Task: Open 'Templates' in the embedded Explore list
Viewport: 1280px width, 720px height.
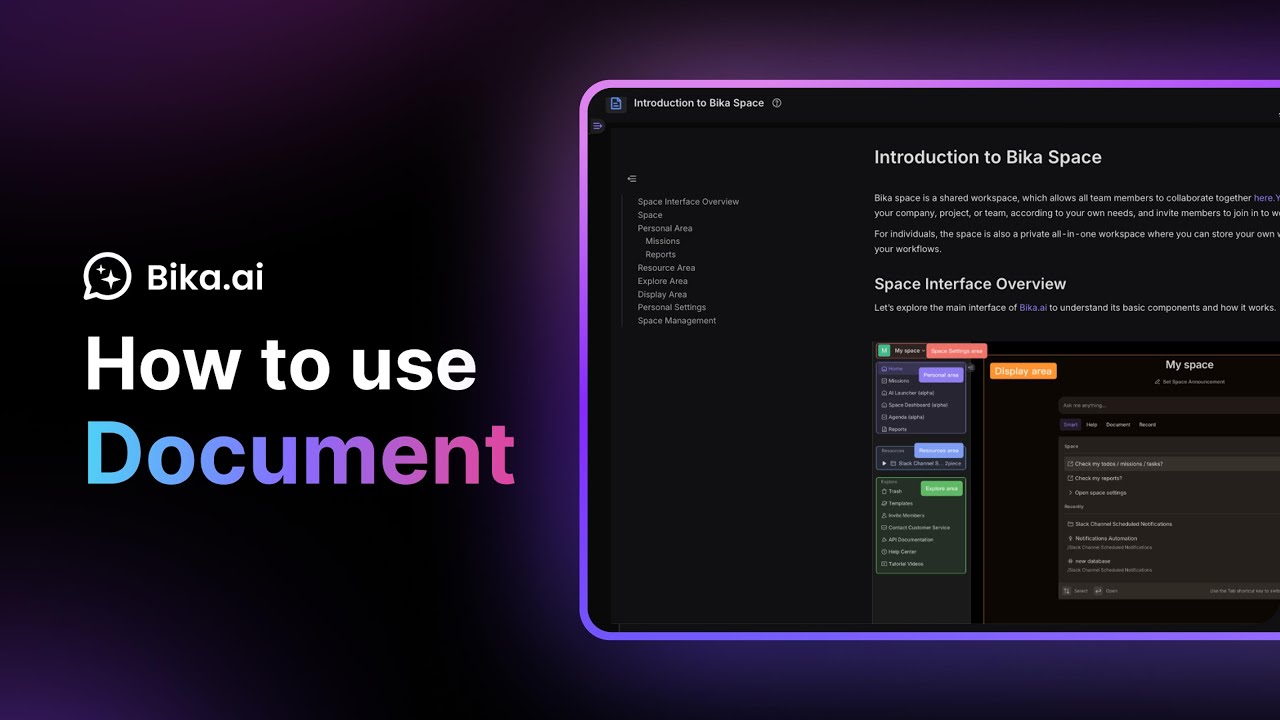Action: click(897, 504)
